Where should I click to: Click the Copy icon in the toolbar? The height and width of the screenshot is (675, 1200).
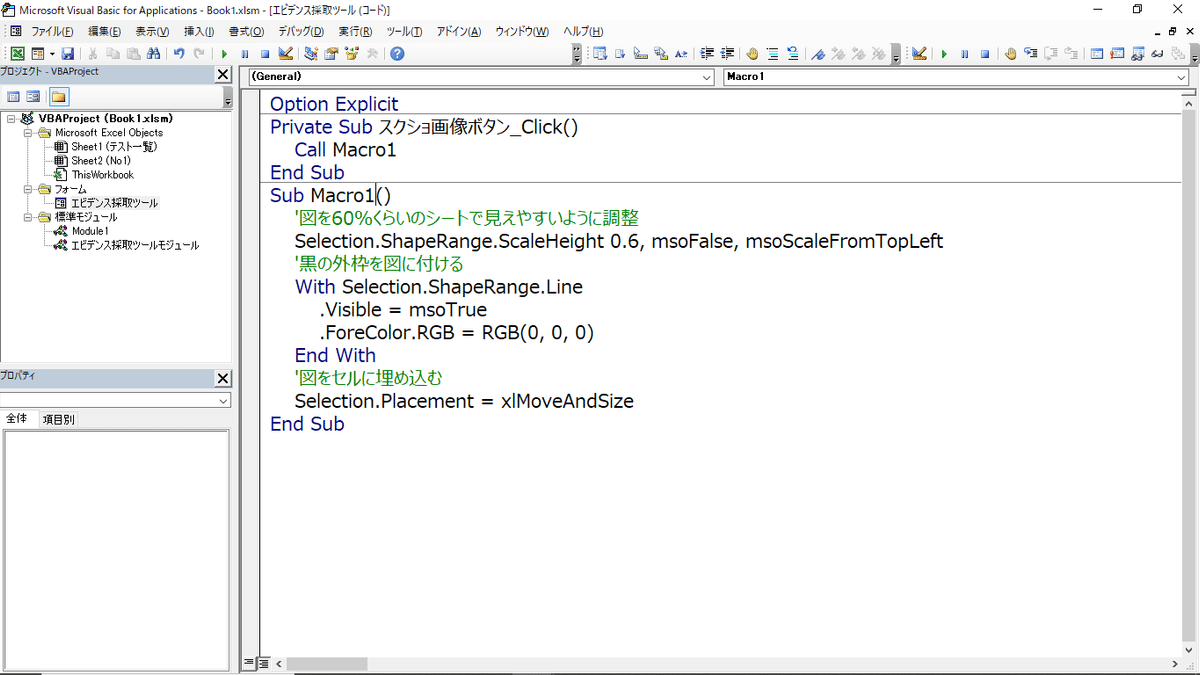pyautogui.click(x=113, y=54)
